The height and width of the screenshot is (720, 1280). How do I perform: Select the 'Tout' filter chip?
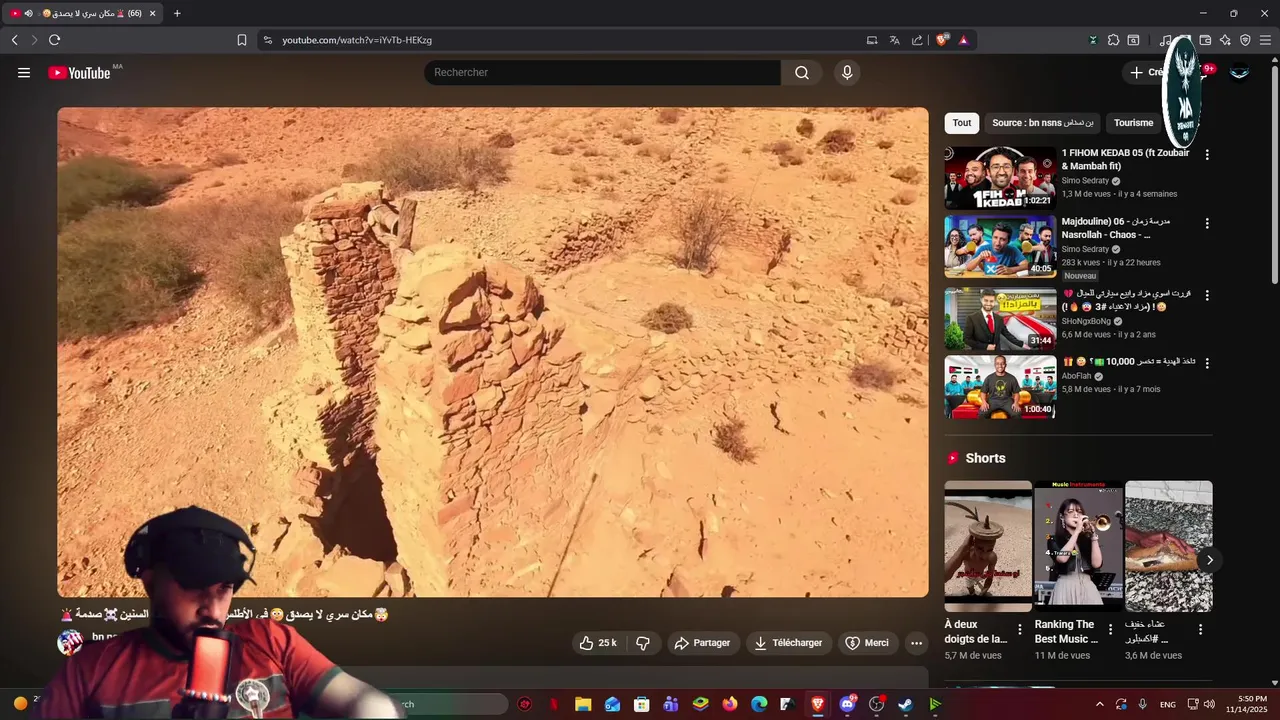tap(961, 123)
